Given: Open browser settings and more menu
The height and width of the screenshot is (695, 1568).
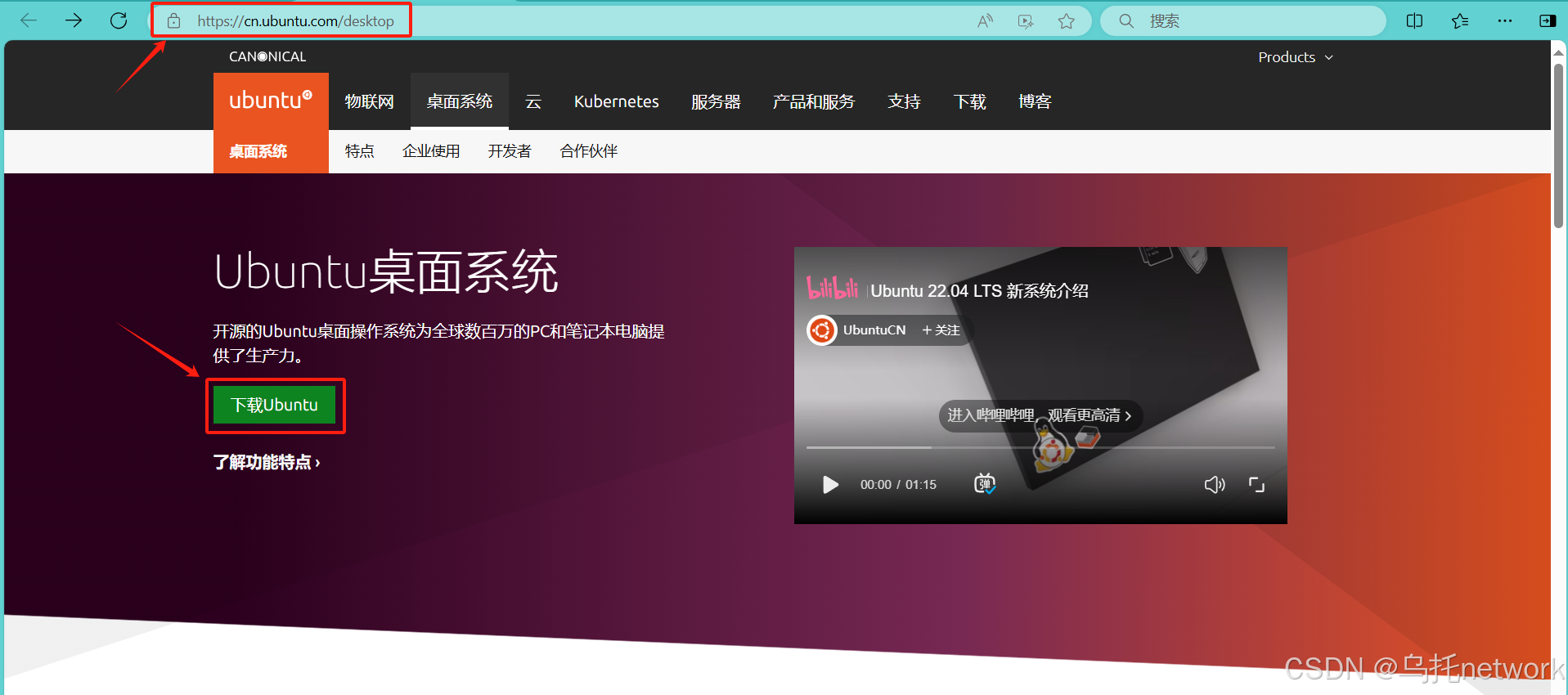Looking at the screenshot, I should (1504, 21).
